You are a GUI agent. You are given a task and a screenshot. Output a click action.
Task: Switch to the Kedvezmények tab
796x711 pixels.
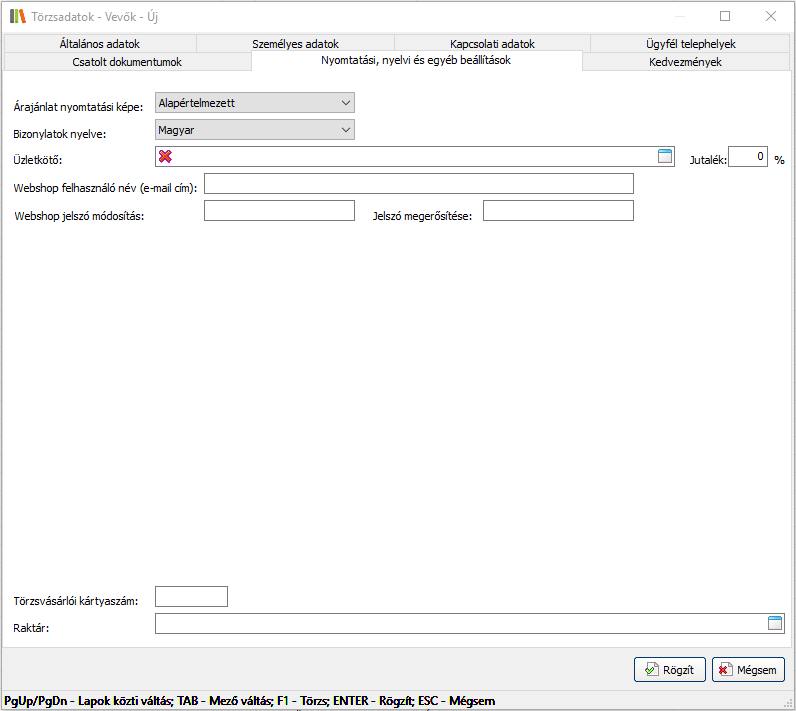pyautogui.click(x=685, y=62)
